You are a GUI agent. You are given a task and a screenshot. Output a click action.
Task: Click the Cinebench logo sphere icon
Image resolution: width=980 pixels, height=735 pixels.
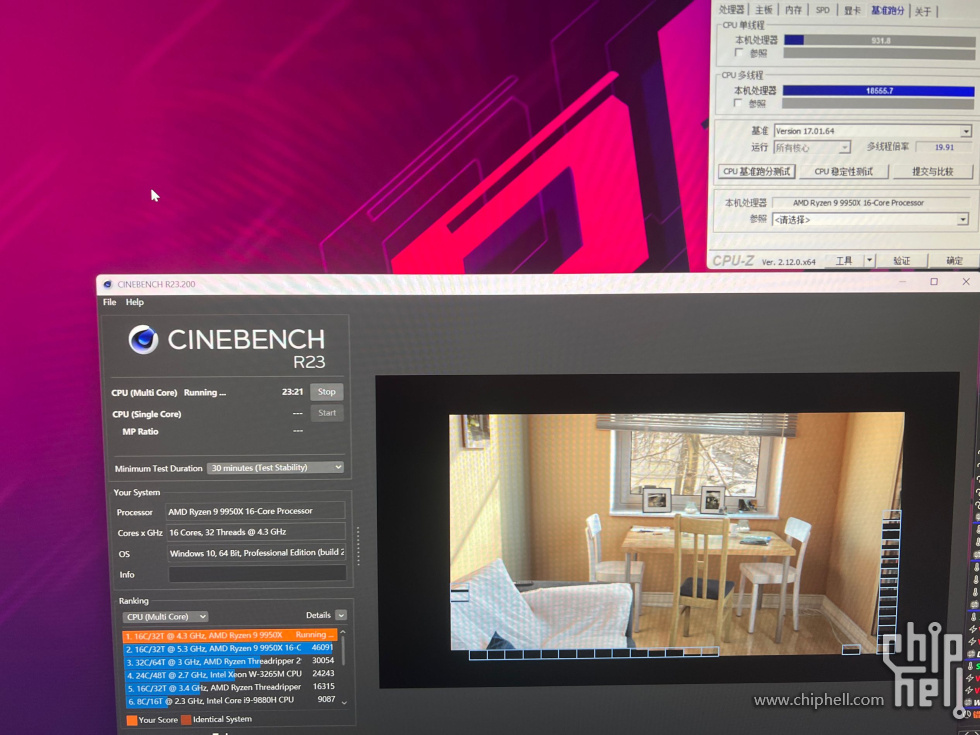143,340
